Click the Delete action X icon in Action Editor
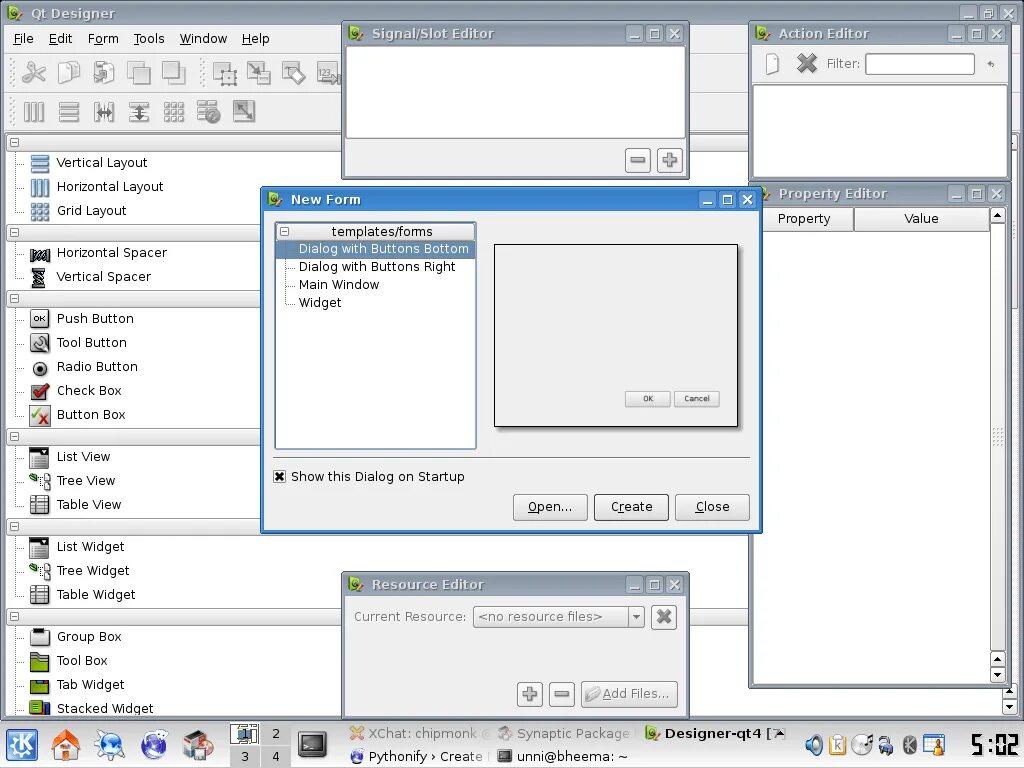1024x768 pixels. pos(807,63)
